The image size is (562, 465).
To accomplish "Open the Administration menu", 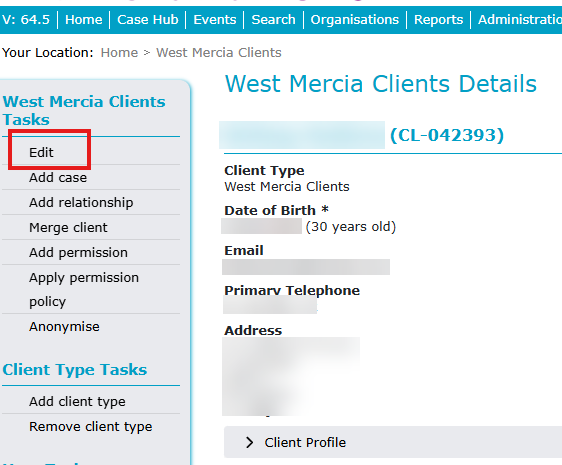I will pos(520,19).
